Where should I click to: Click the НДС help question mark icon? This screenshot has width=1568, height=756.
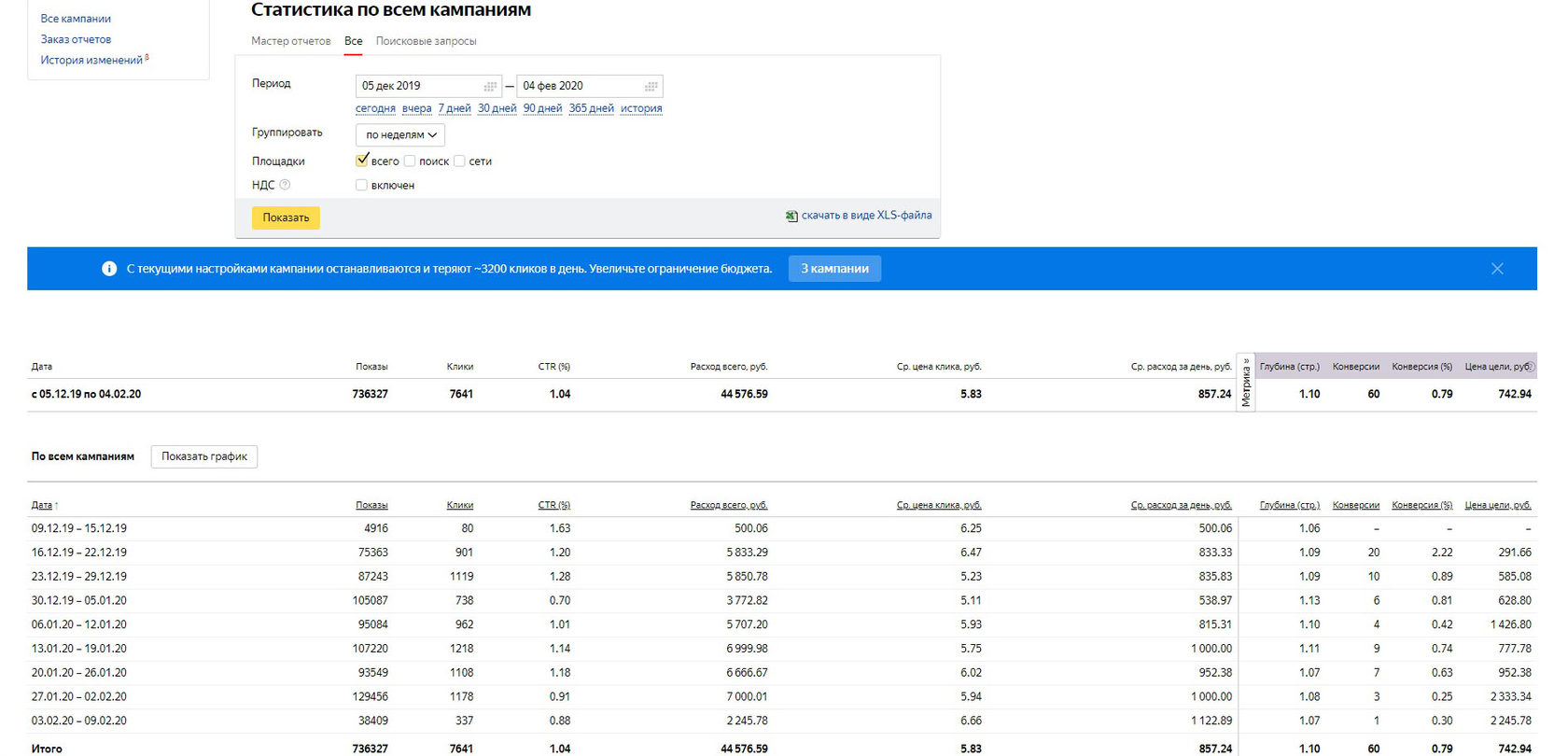[x=285, y=185]
